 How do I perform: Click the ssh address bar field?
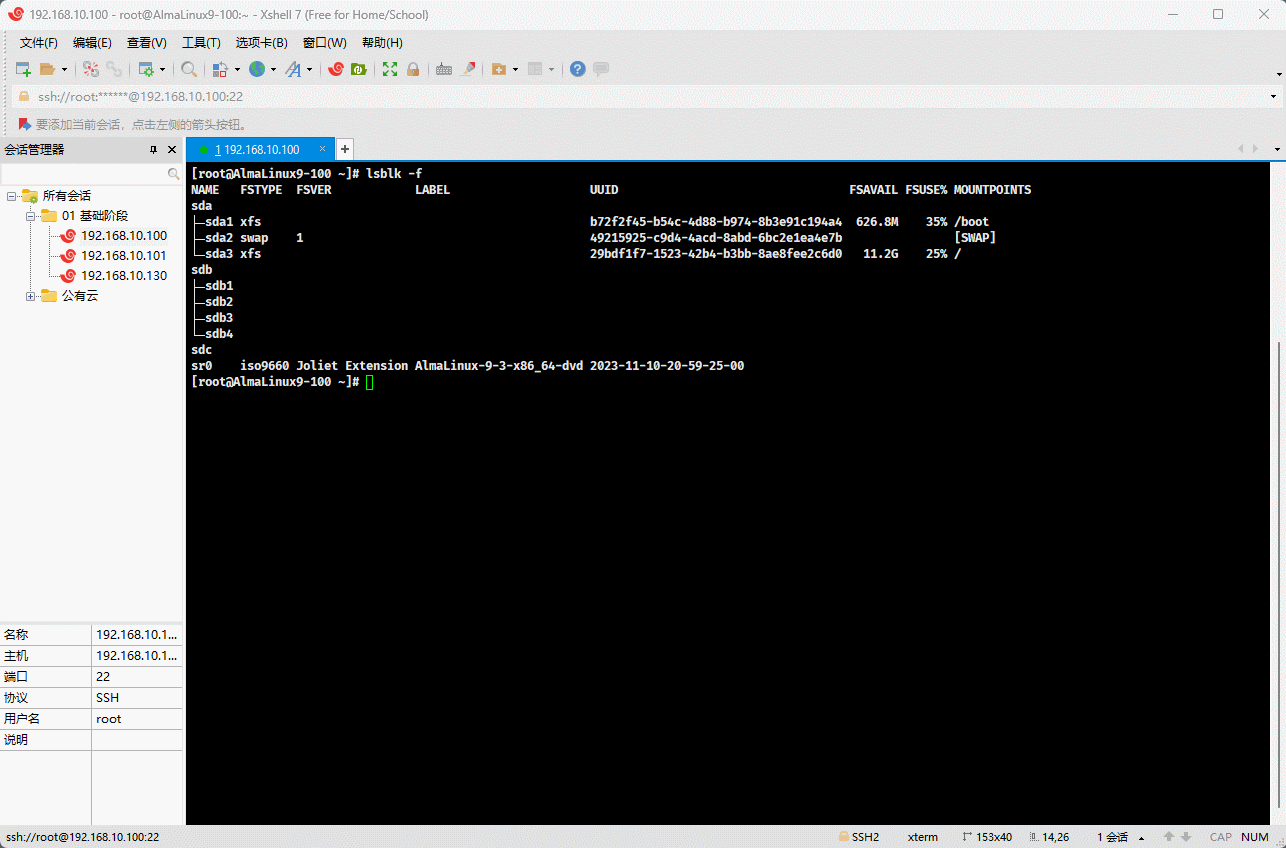[640, 97]
